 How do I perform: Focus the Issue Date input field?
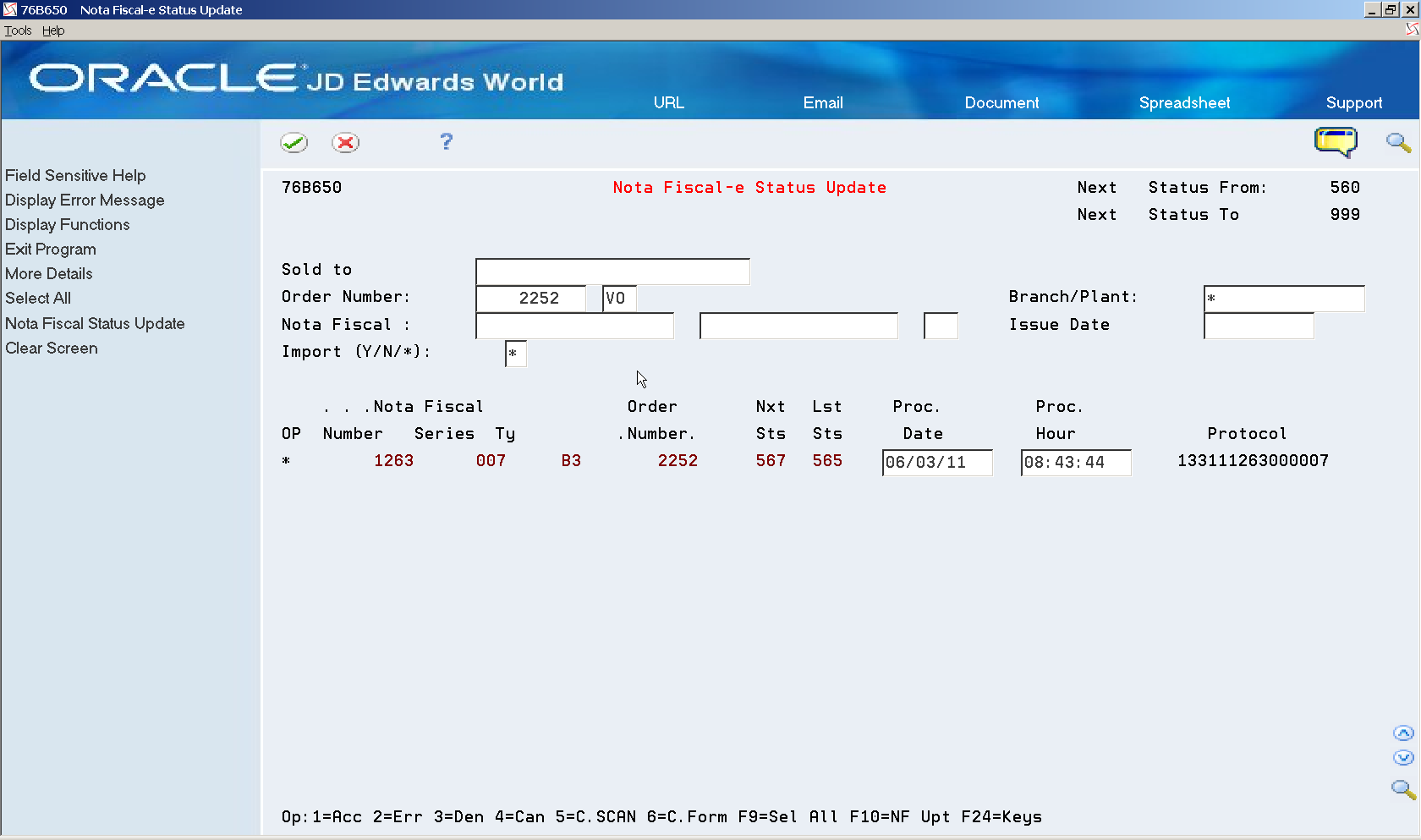coord(1259,326)
